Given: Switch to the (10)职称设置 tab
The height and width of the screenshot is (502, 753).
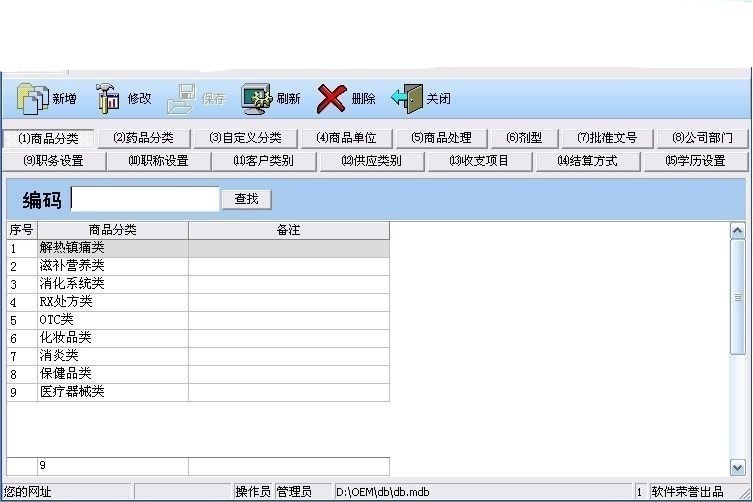Looking at the screenshot, I should tap(159, 161).
